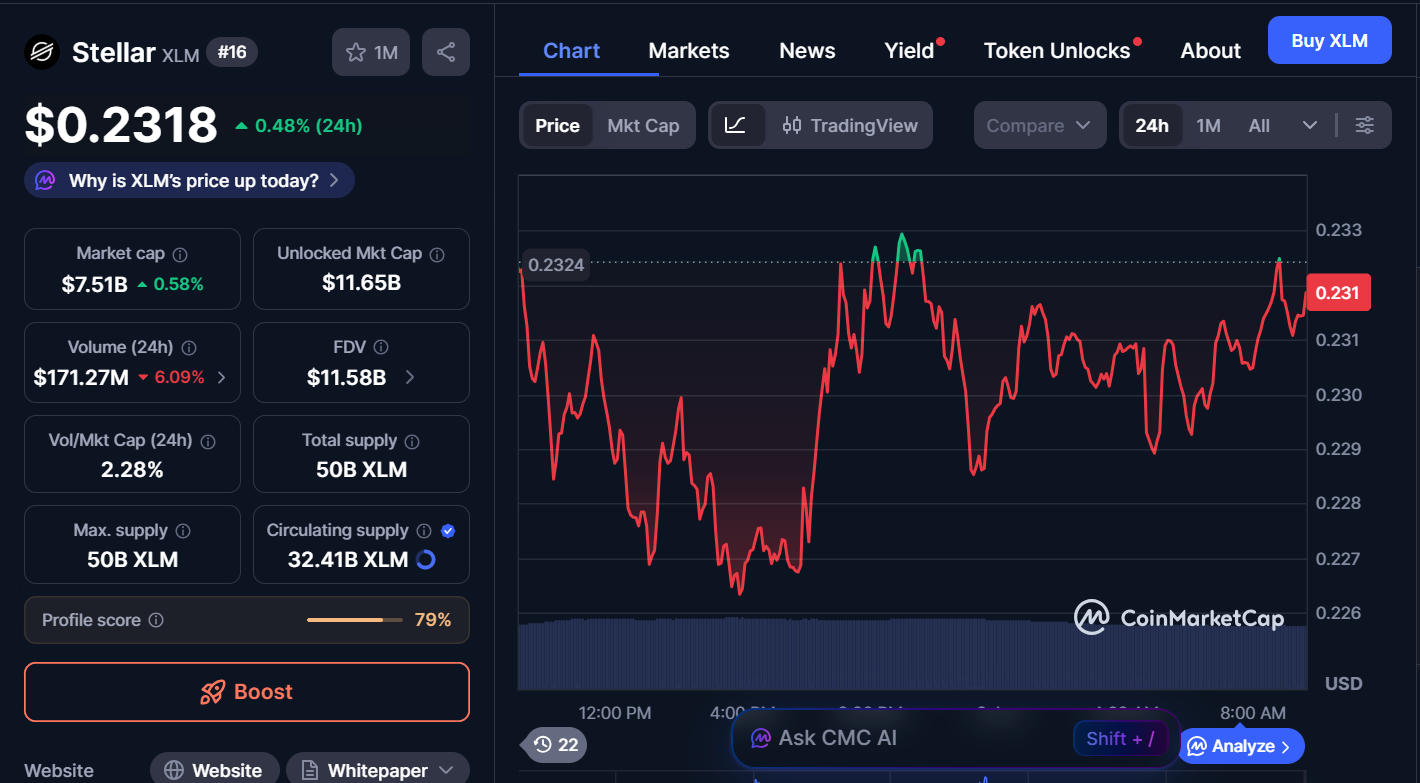Click the share icon near the star

click(445, 51)
